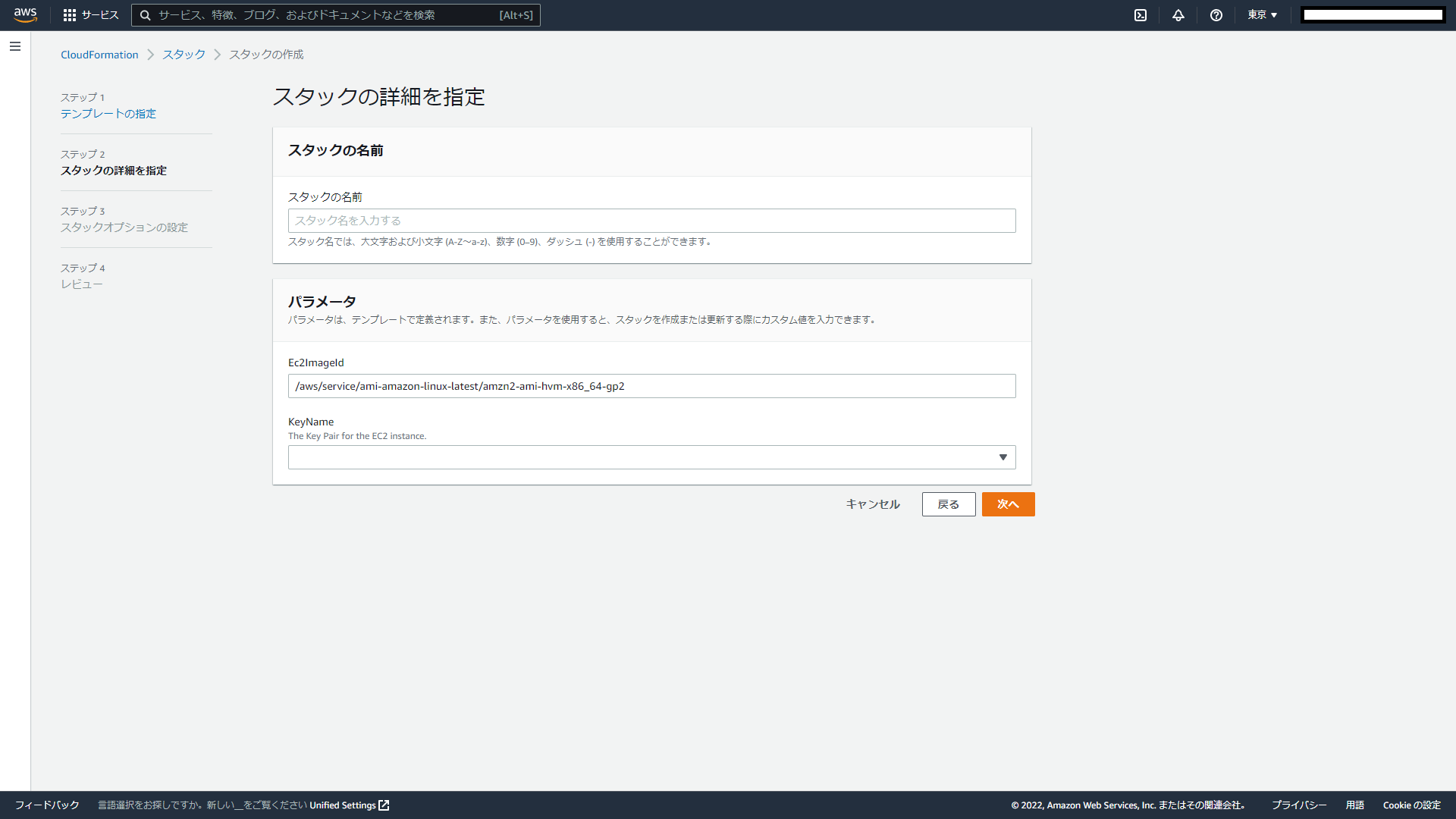Click the CloudFormation breadcrumb link
Image resolution: width=1456 pixels, height=819 pixels.
pos(99,55)
